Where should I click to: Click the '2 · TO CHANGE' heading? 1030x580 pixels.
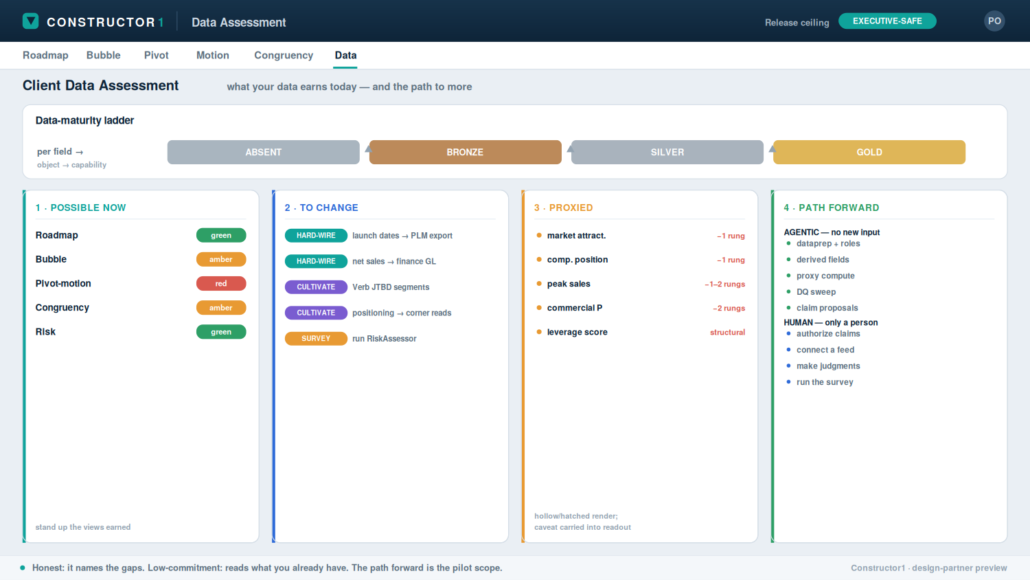point(321,208)
